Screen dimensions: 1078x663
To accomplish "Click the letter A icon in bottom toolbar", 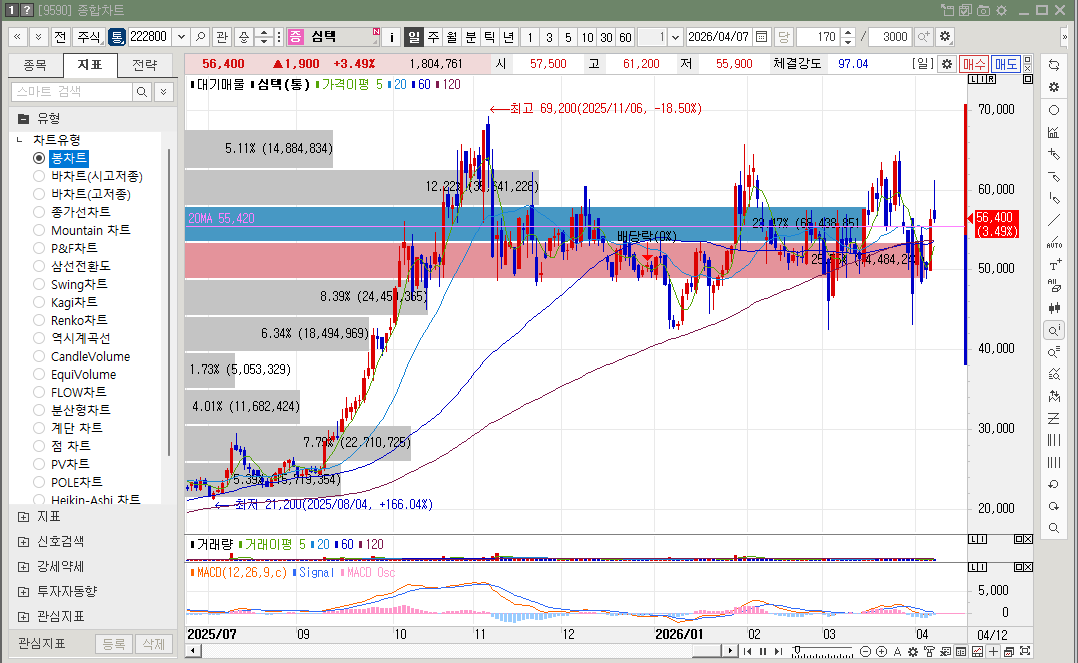I will pos(897,651).
